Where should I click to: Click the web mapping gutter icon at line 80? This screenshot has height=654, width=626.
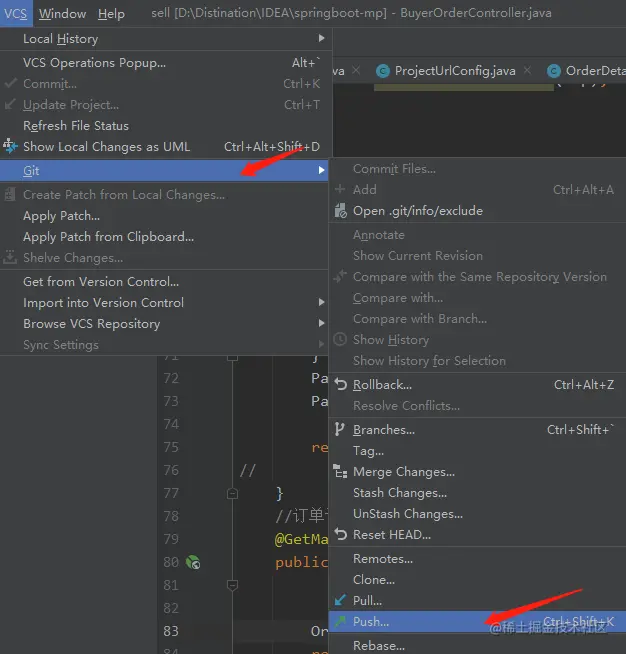point(193,562)
